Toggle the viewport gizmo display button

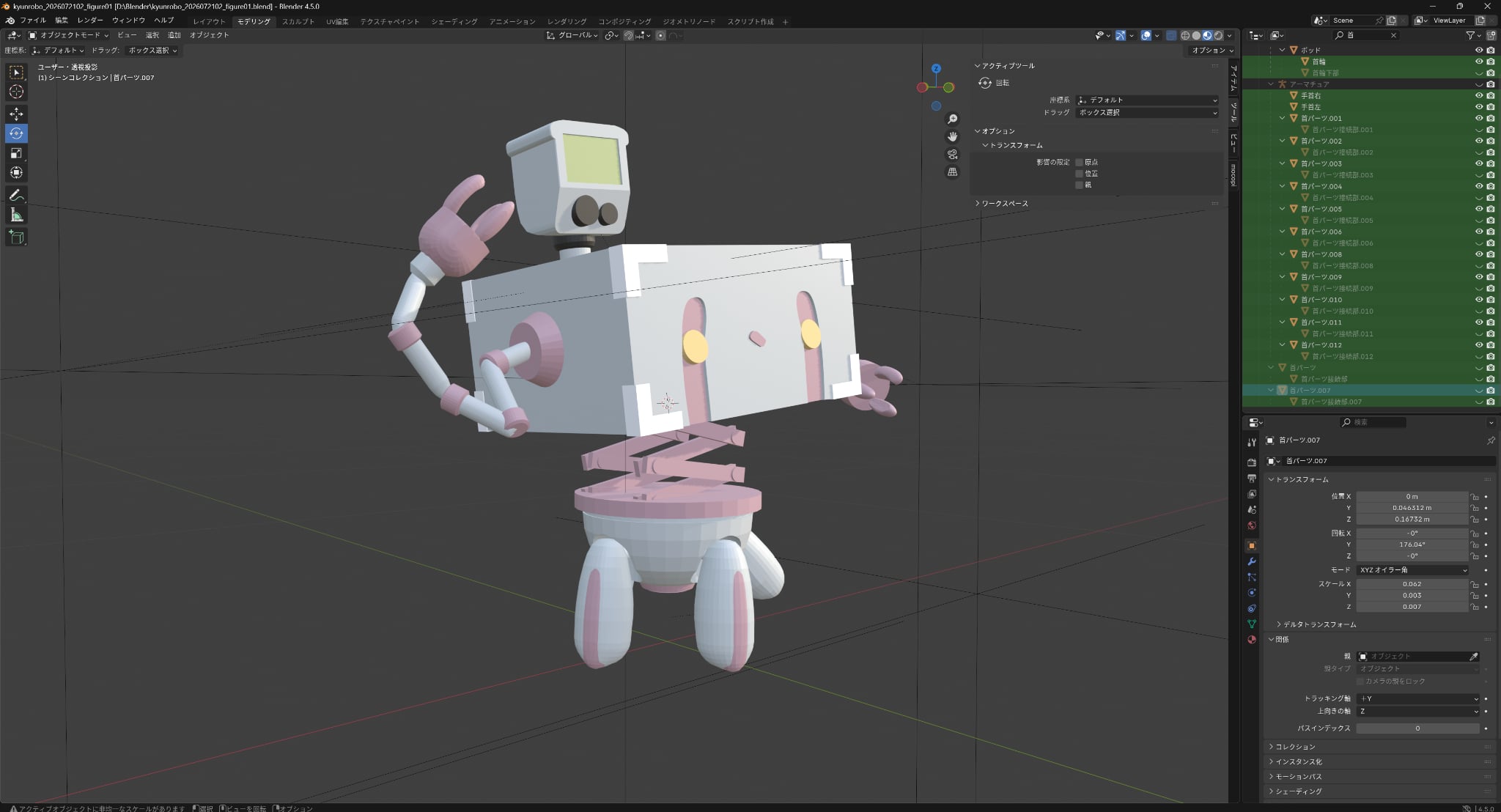[1120, 35]
